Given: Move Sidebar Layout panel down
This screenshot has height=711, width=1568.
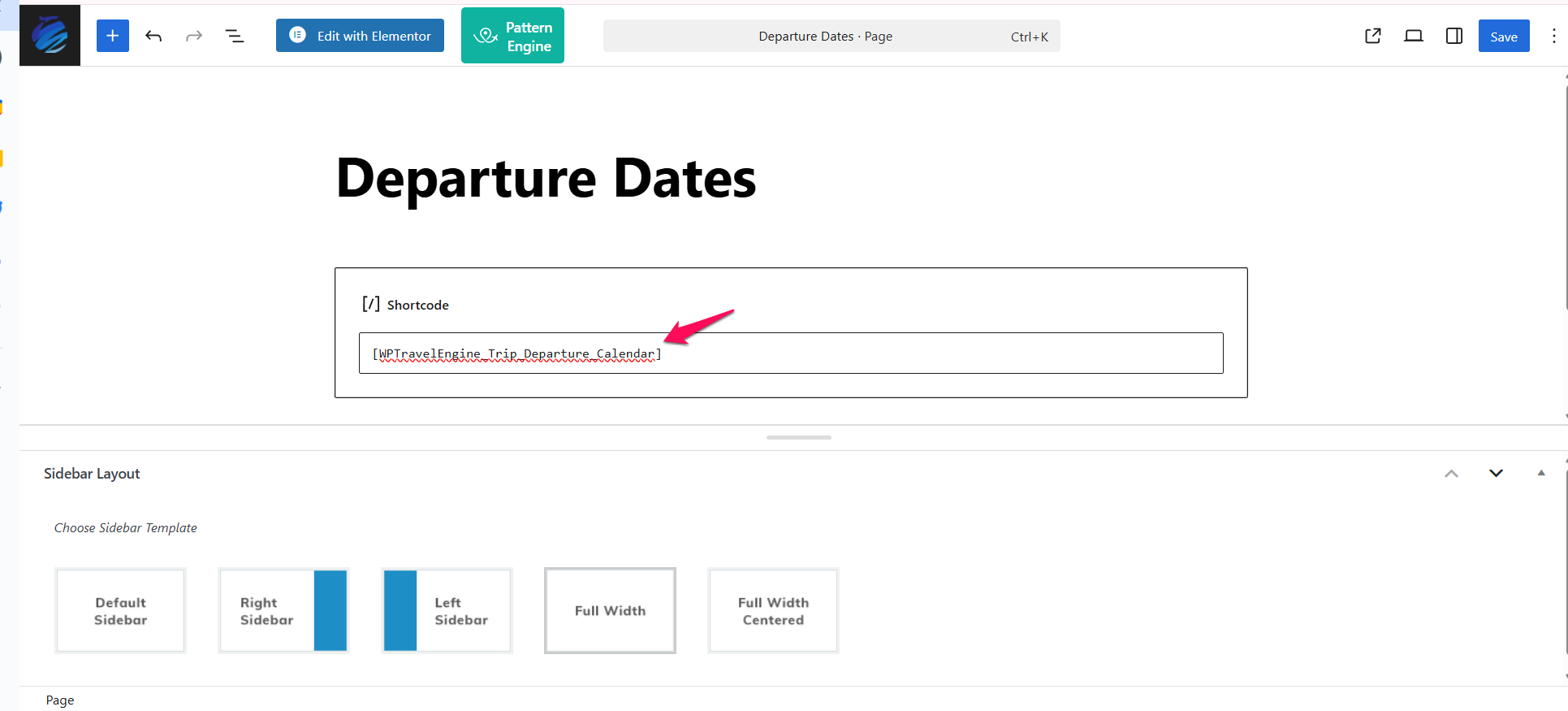Looking at the screenshot, I should click(1496, 474).
